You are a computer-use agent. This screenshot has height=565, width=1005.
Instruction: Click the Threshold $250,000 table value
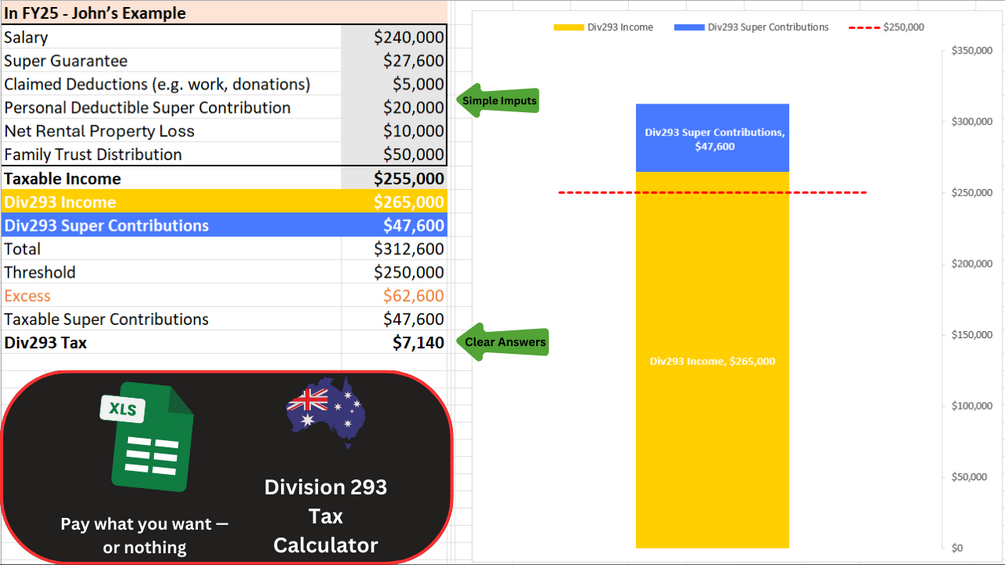click(x=409, y=272)
